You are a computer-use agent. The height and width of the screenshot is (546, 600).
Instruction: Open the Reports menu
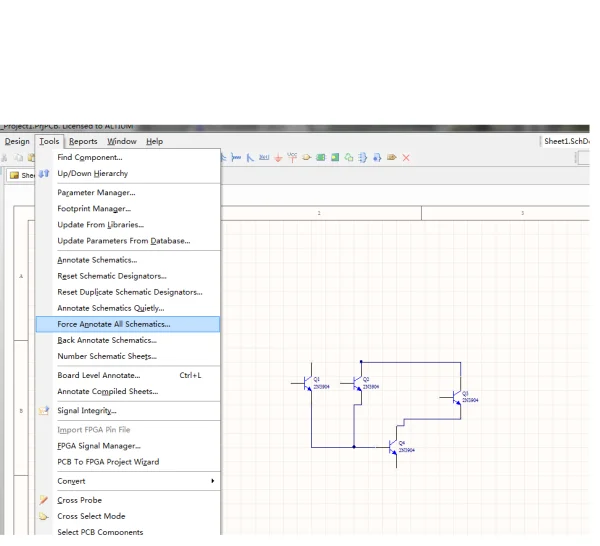[83, 141]
